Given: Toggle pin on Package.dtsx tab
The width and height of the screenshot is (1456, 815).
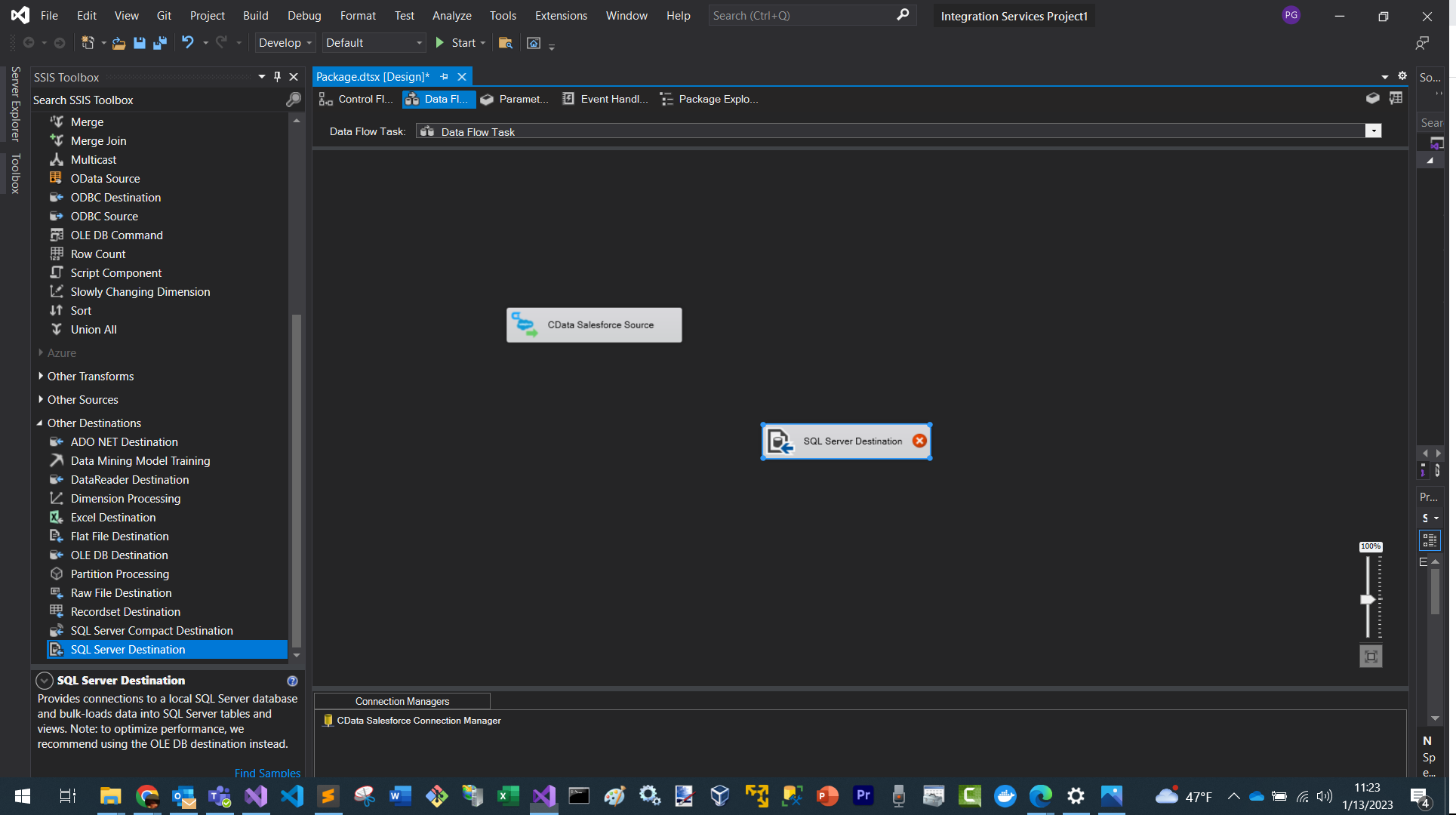Looking at the screenshot, I should point(445,77).
